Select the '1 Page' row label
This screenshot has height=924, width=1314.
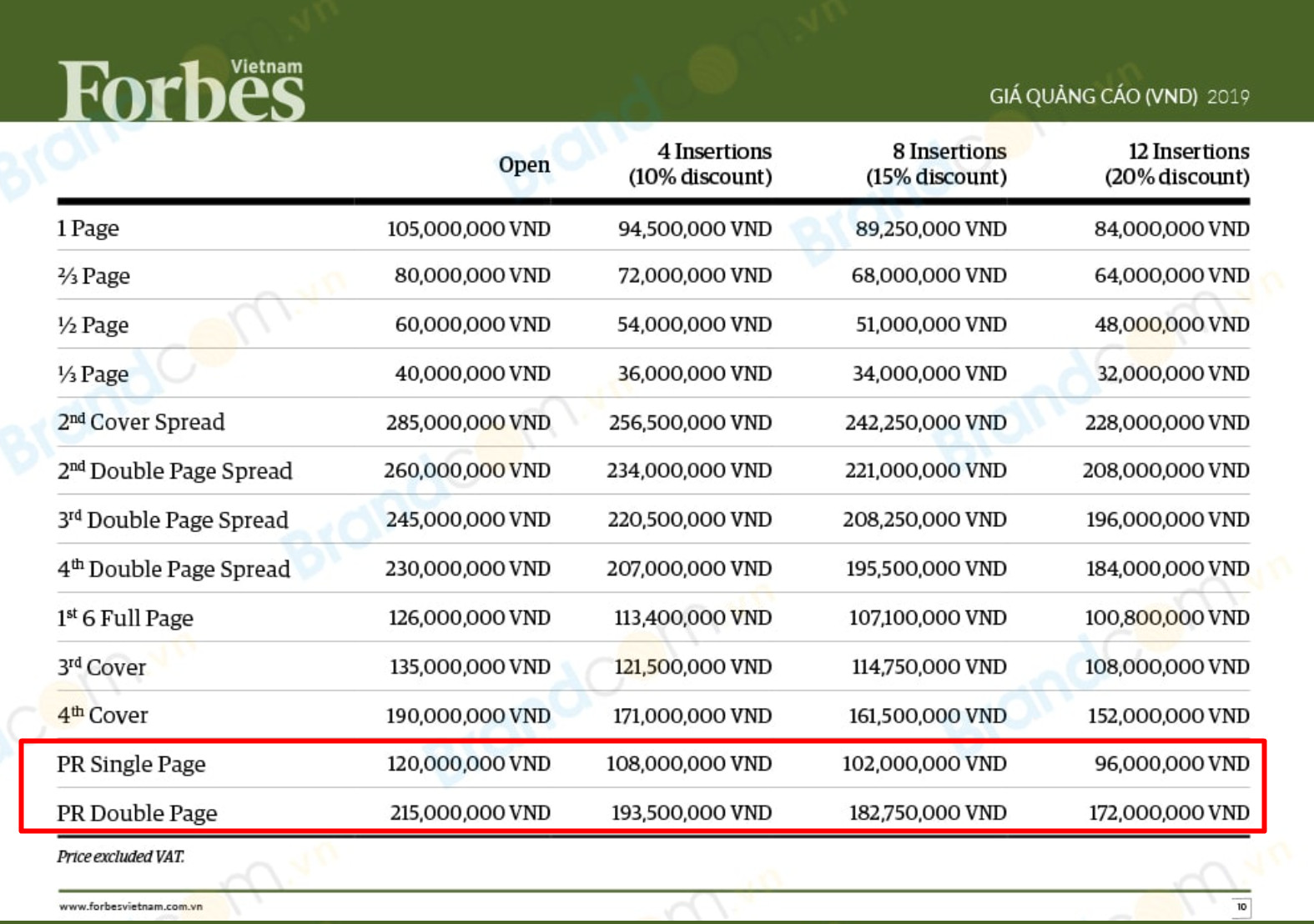[88, 228]
